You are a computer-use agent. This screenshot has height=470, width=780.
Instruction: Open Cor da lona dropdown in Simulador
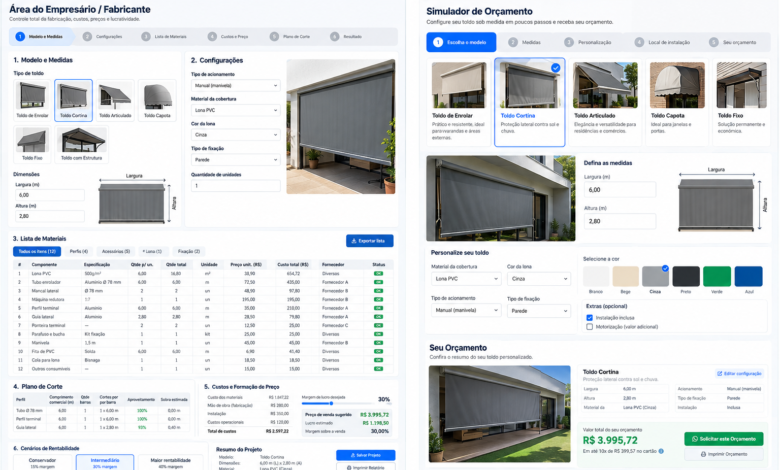click(538, 279)
